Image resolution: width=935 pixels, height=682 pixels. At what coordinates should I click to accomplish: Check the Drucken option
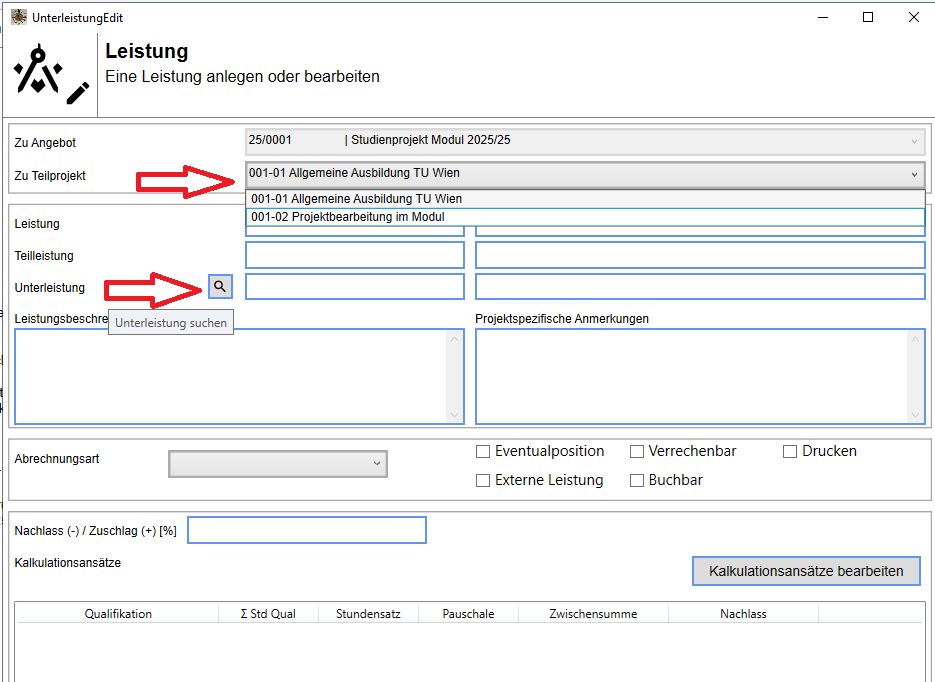[790, 451]
